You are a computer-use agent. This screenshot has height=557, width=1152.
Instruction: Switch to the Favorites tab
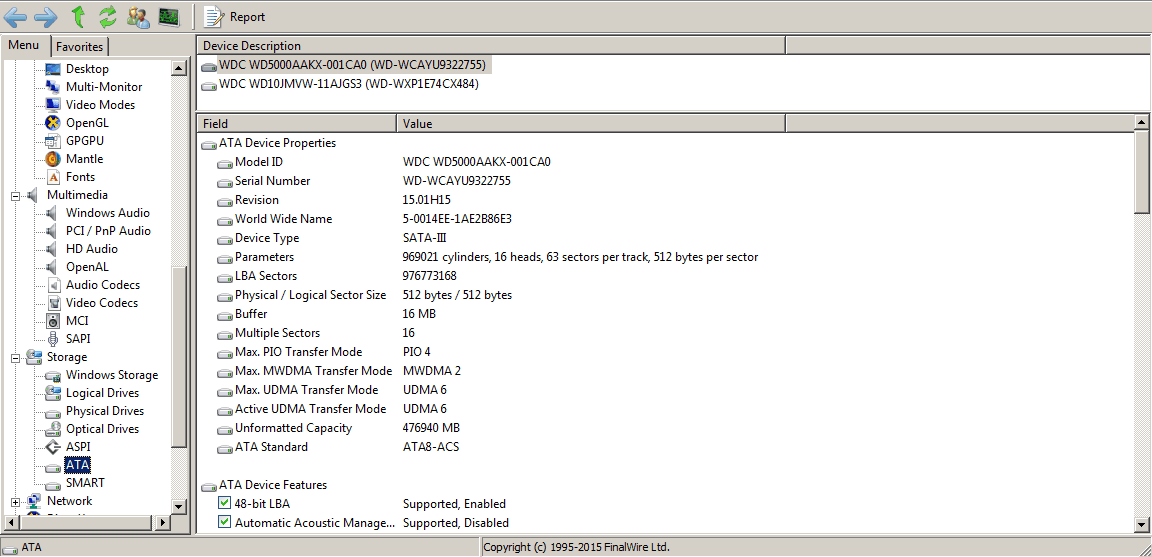point(79,47)
